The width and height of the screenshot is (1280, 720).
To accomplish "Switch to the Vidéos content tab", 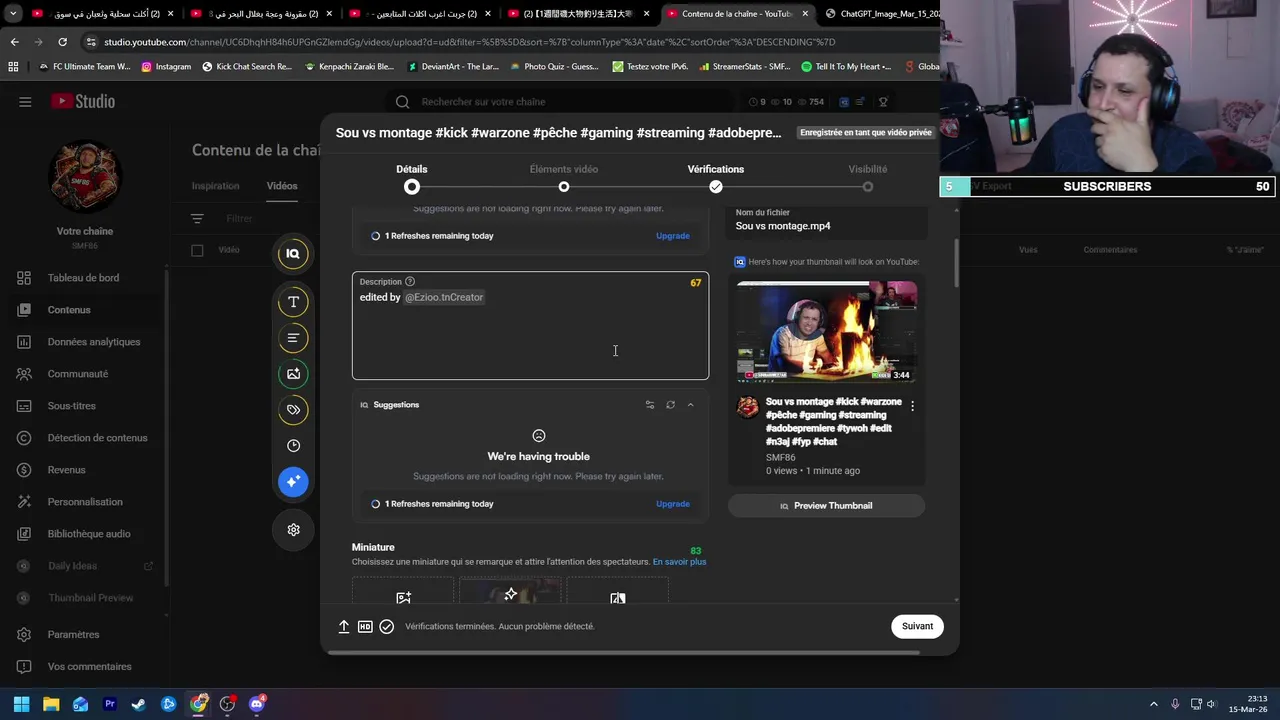I will pos(282,186).
